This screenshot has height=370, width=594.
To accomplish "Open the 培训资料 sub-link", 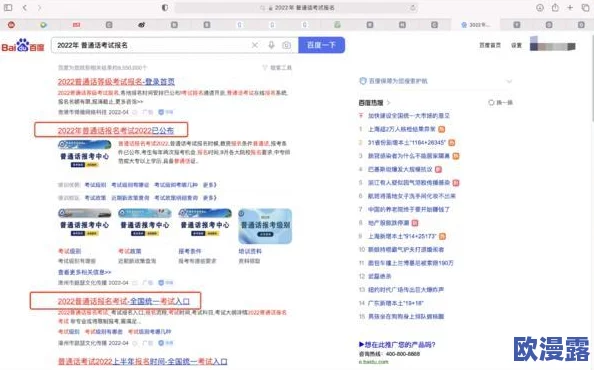I will click(250, 251).
